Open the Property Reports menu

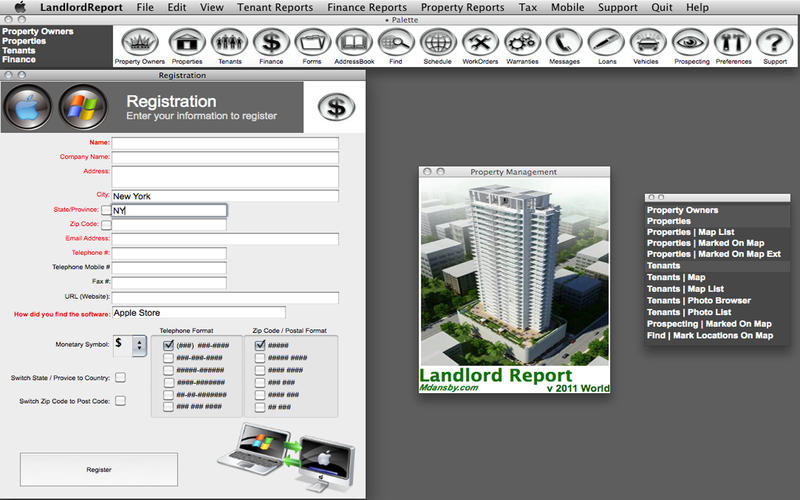click(x=462, y=7)
